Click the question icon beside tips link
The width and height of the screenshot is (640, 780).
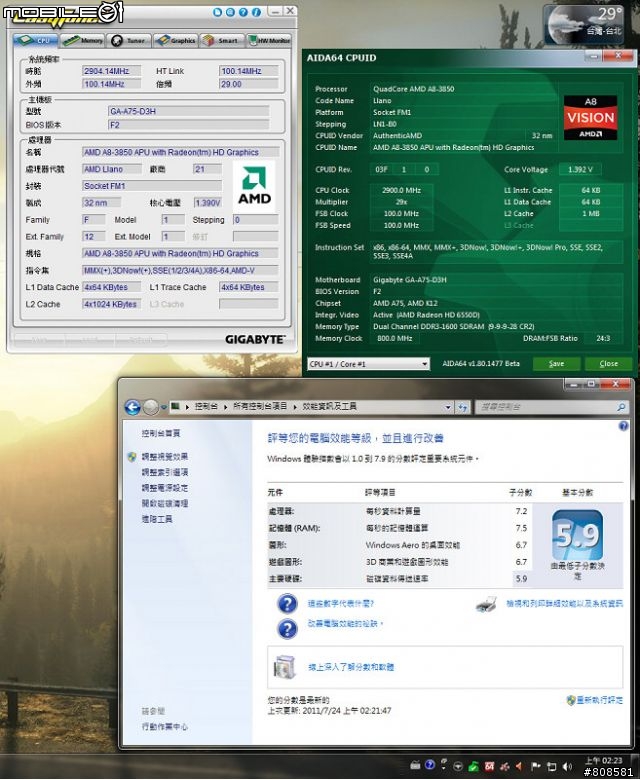point(287,629)
